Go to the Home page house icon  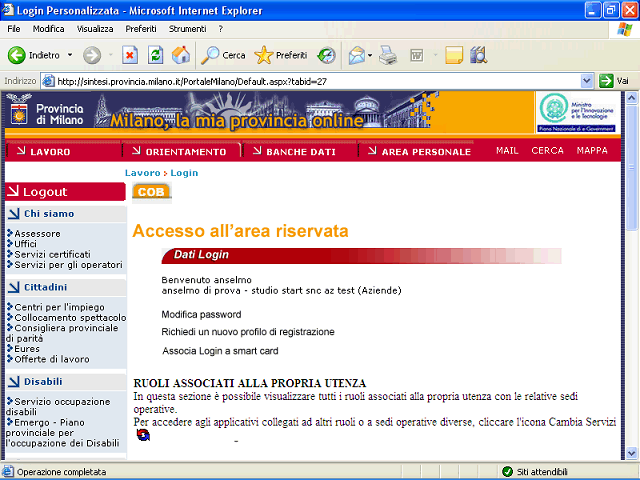point(181,55)
